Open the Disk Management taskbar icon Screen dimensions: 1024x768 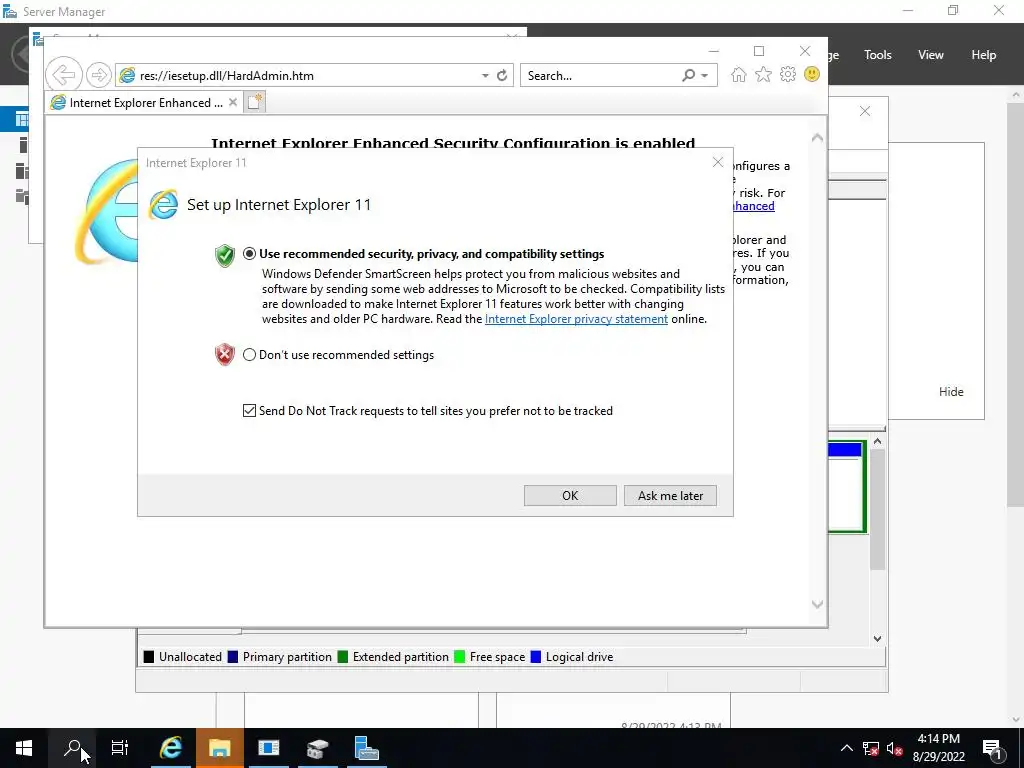[x=317, y=748]
